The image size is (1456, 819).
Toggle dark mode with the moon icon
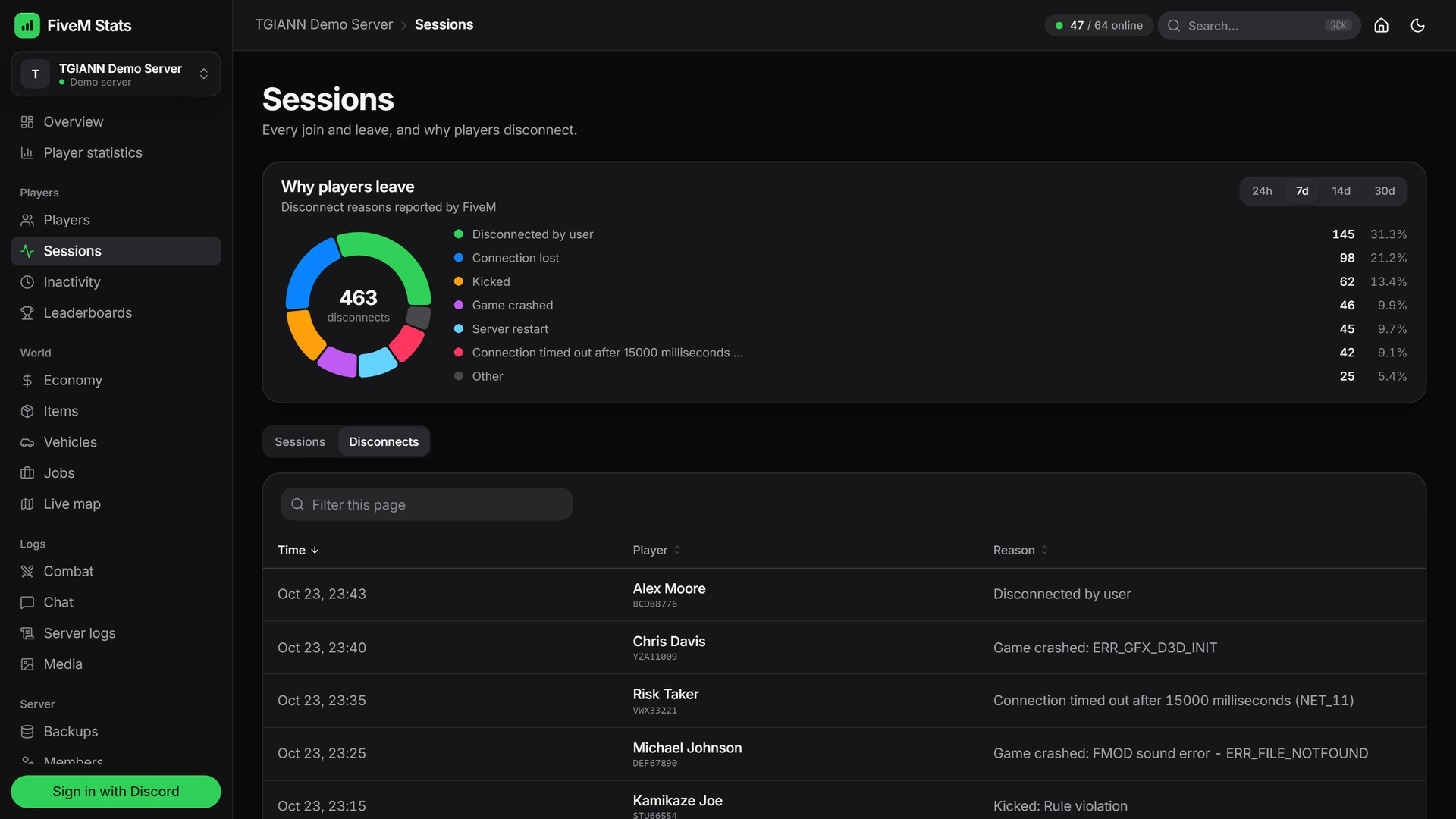pos(1417,25)
